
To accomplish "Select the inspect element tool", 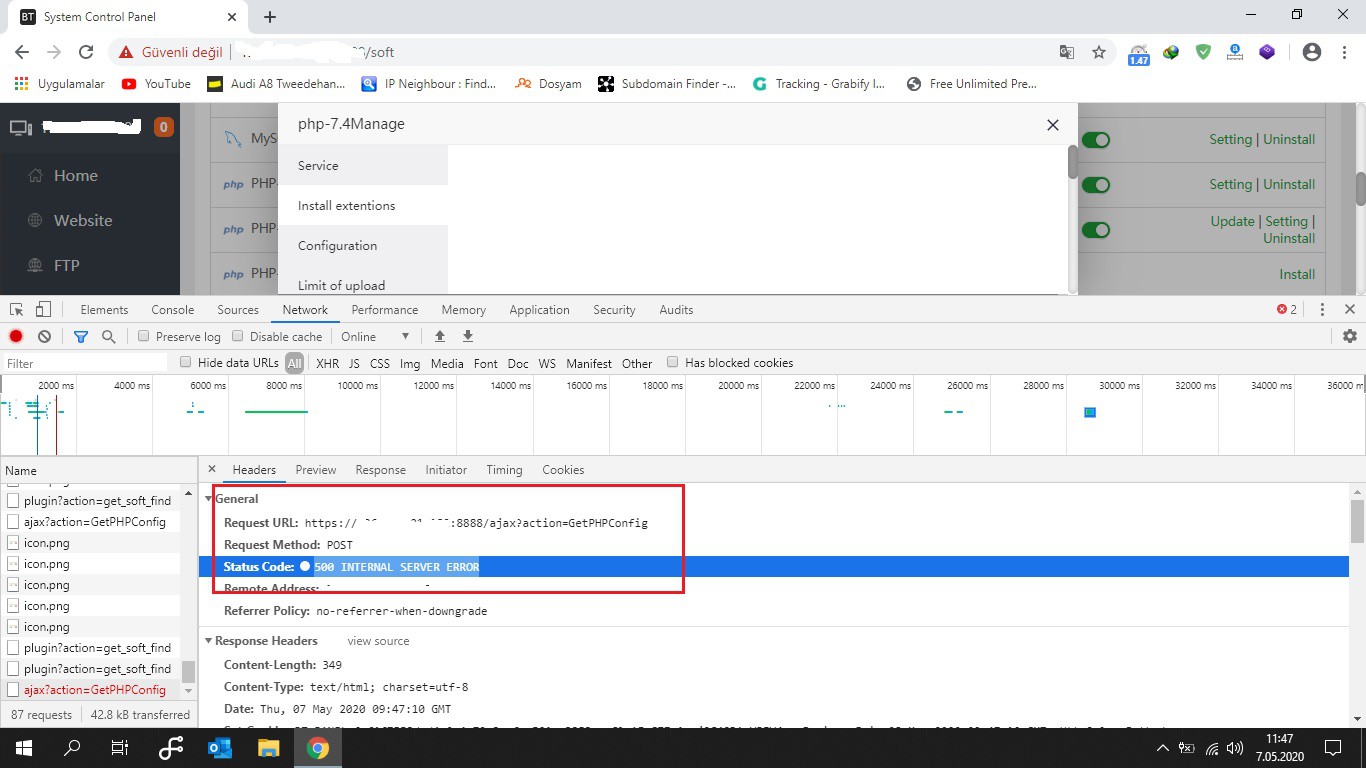I will click(x=17, y=309).
